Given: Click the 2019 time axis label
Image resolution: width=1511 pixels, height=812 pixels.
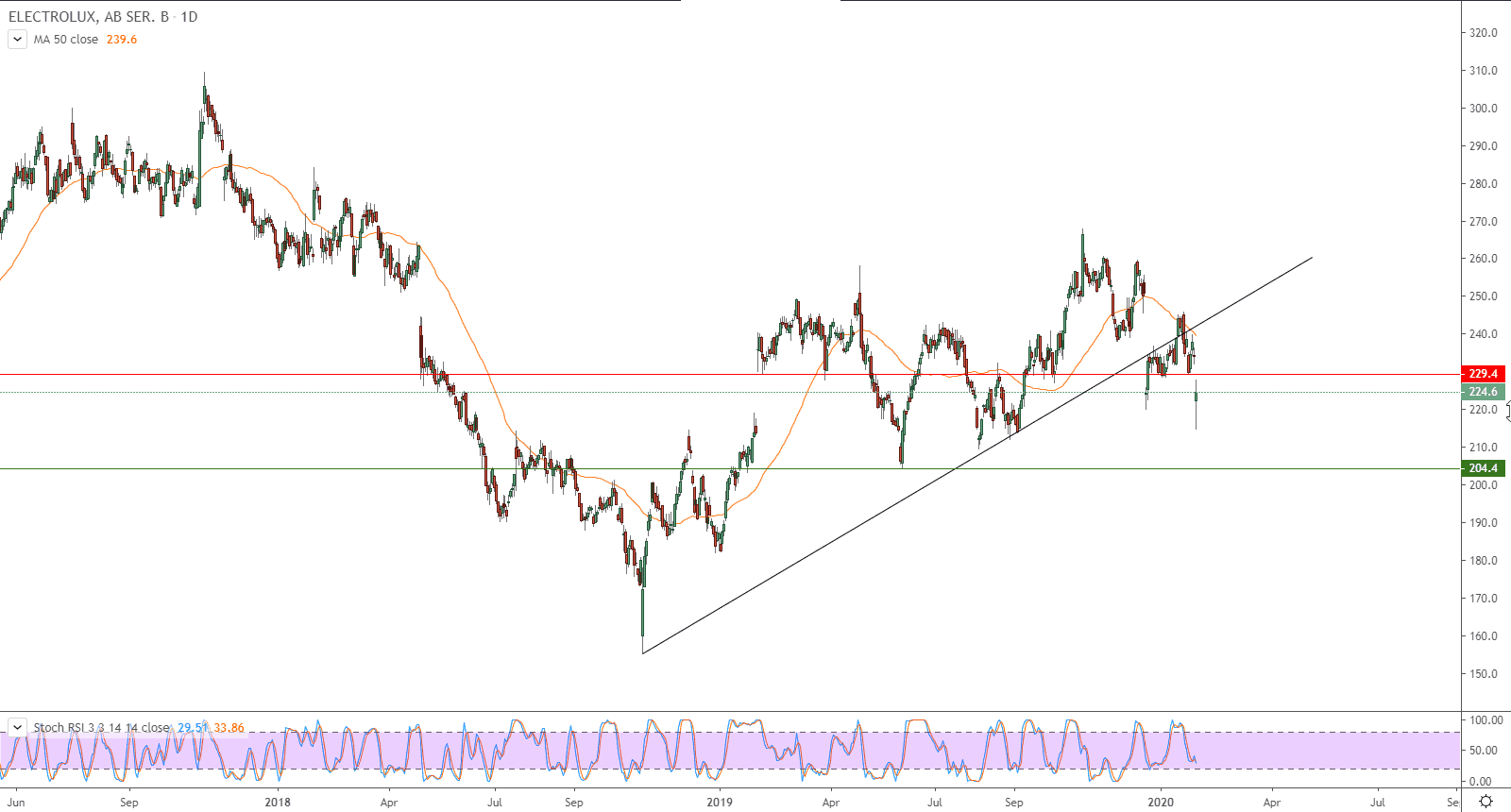Looking at the screenshot, I should coord(720,803).
